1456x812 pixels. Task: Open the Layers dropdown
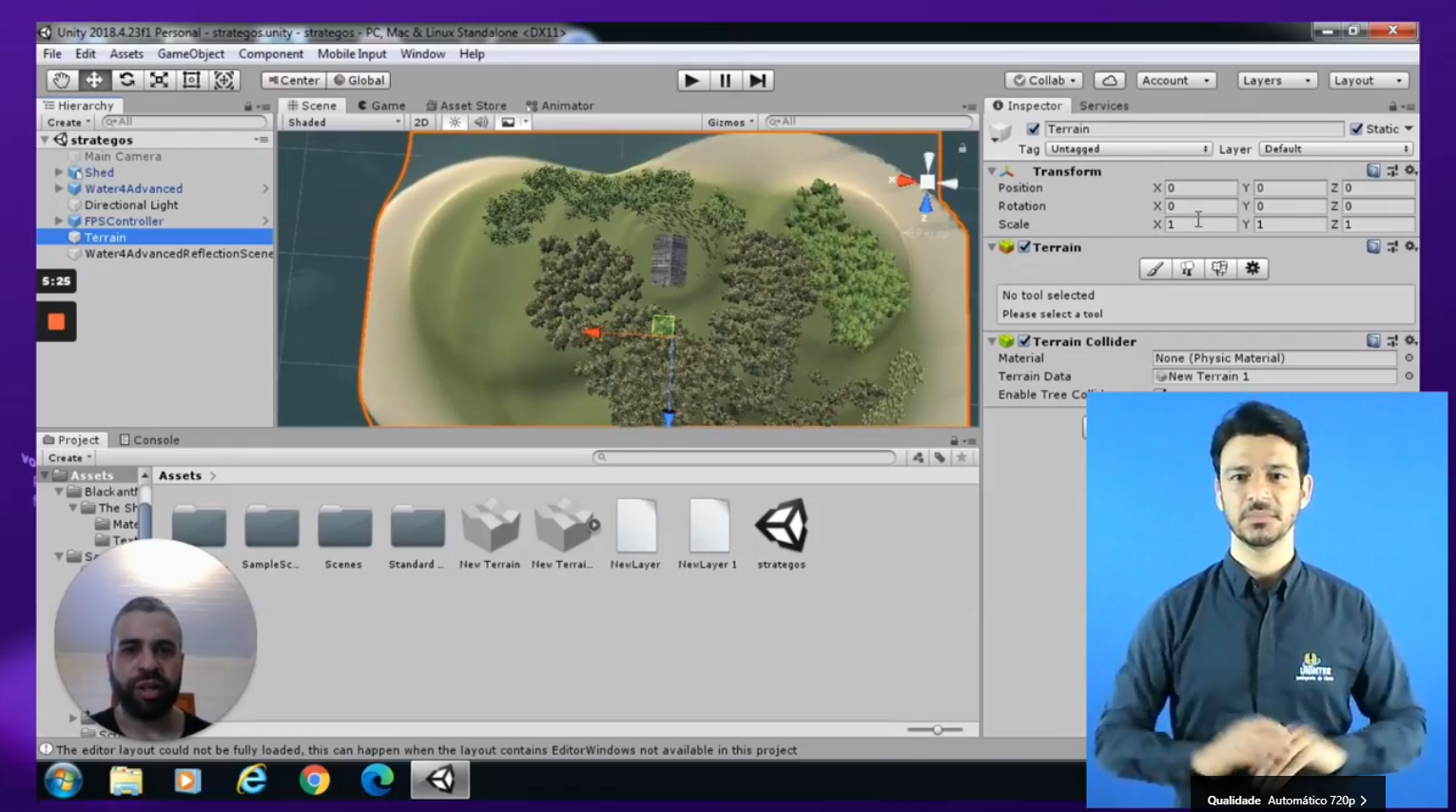[1276, 81]
